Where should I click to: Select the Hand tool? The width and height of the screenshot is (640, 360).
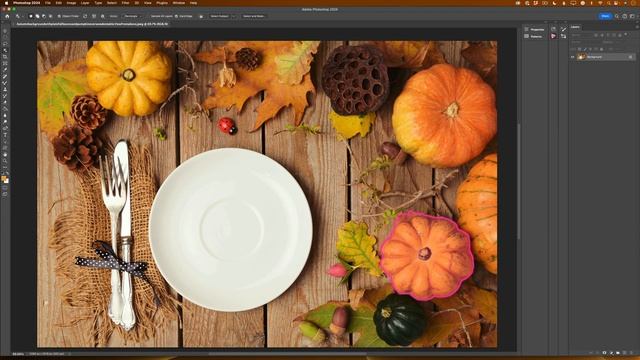(5, 155)
